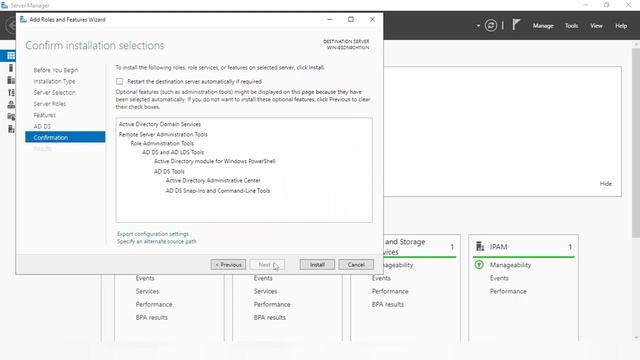Open BPA results in File and Storage Services tile
This screenshot has width=640, height=360.
click(388, 304)
